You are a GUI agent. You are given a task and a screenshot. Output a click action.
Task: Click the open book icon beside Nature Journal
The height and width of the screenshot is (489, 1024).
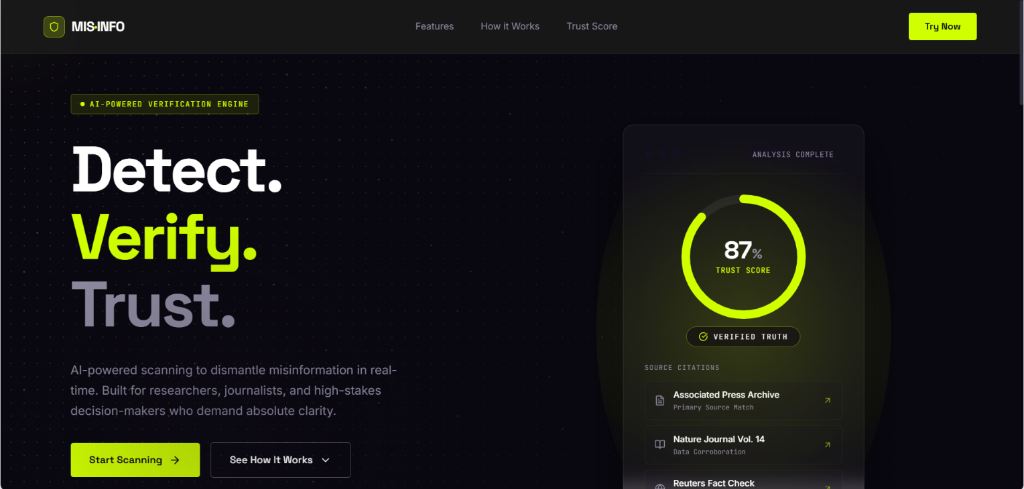click(x=660, y=445)
